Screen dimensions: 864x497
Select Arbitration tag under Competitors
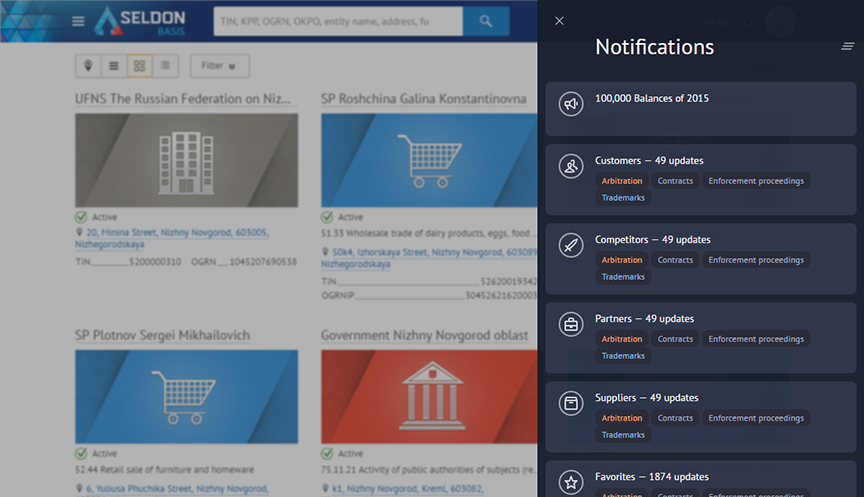click(x=622, y=260)
